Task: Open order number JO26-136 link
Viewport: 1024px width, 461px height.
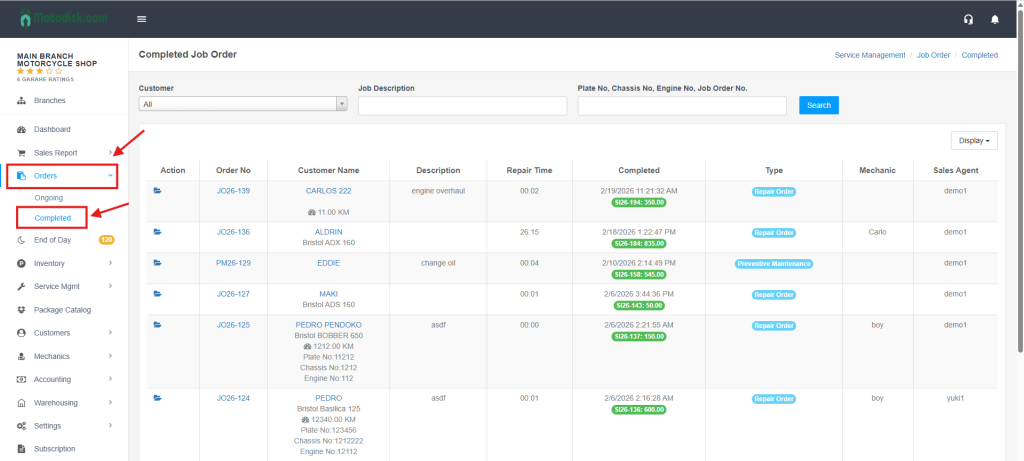Action: click(233, 232)
